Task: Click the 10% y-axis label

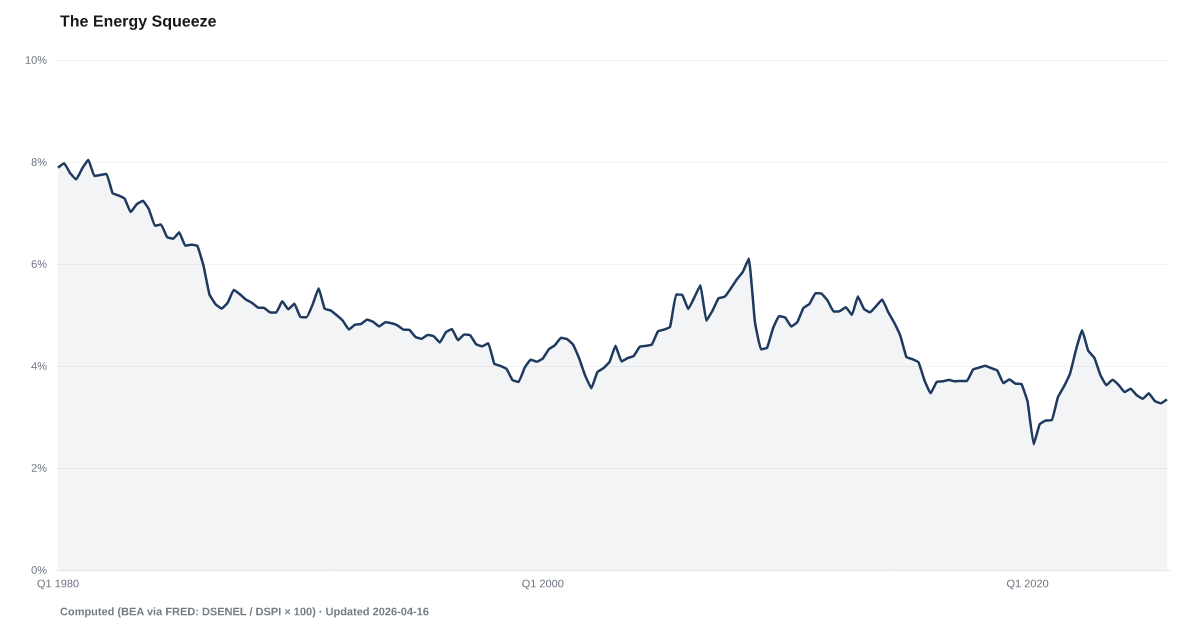Action: (36, 61)
